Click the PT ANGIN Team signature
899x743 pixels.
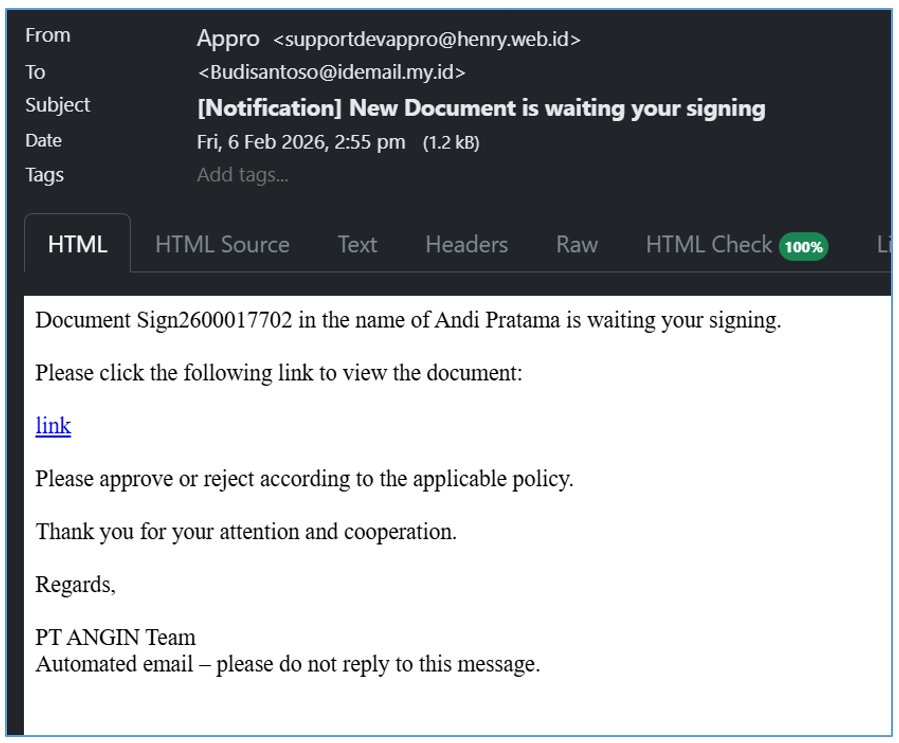[x=115, y=637]
